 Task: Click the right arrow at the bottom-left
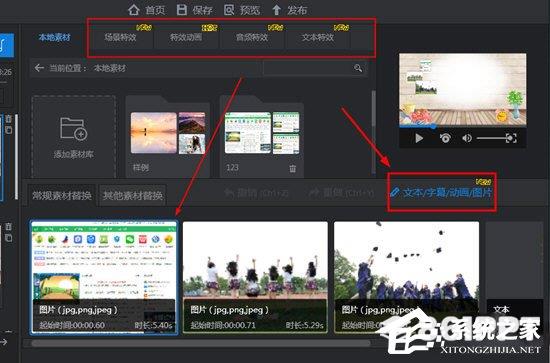4,341
